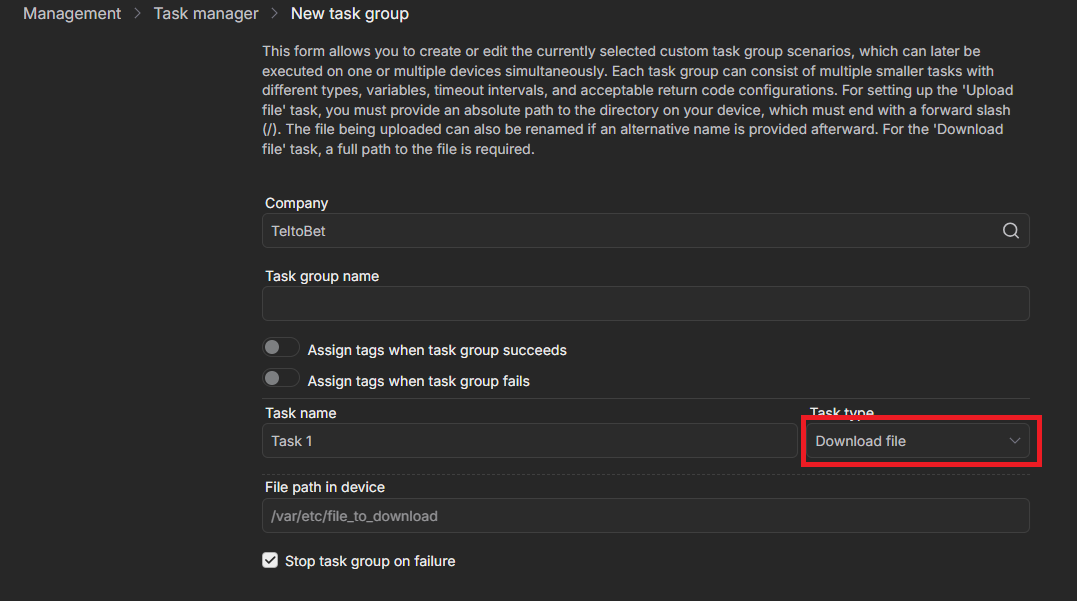Click the Task name field containing Task 1
The width and height of the screenshot is (1077, 601).
point(530,441)
